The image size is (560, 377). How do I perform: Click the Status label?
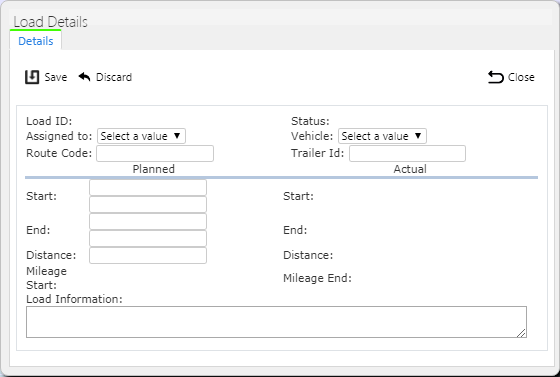310,121
